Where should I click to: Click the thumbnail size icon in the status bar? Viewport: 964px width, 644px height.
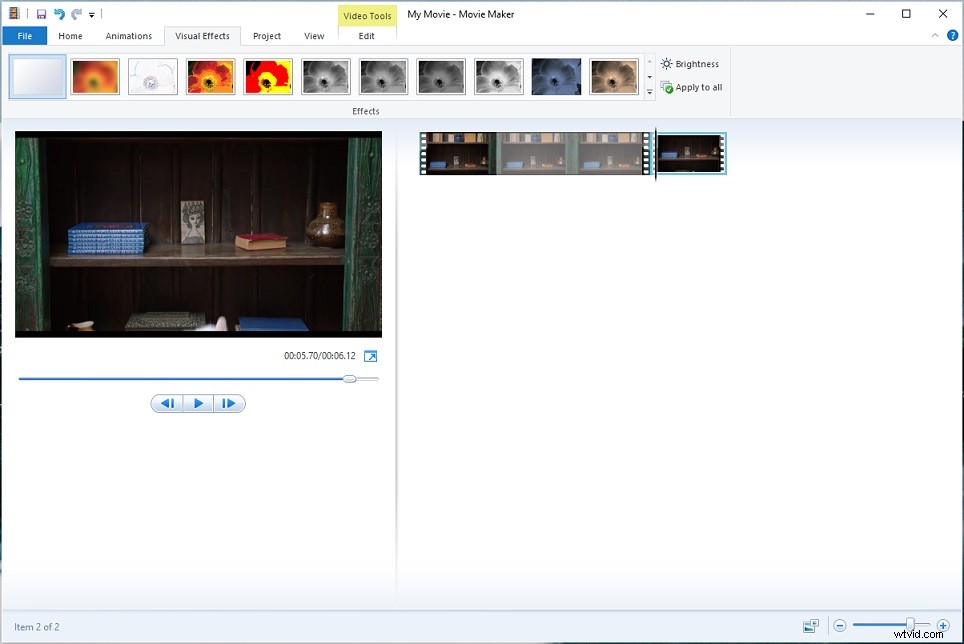click(x=811, y=627)
